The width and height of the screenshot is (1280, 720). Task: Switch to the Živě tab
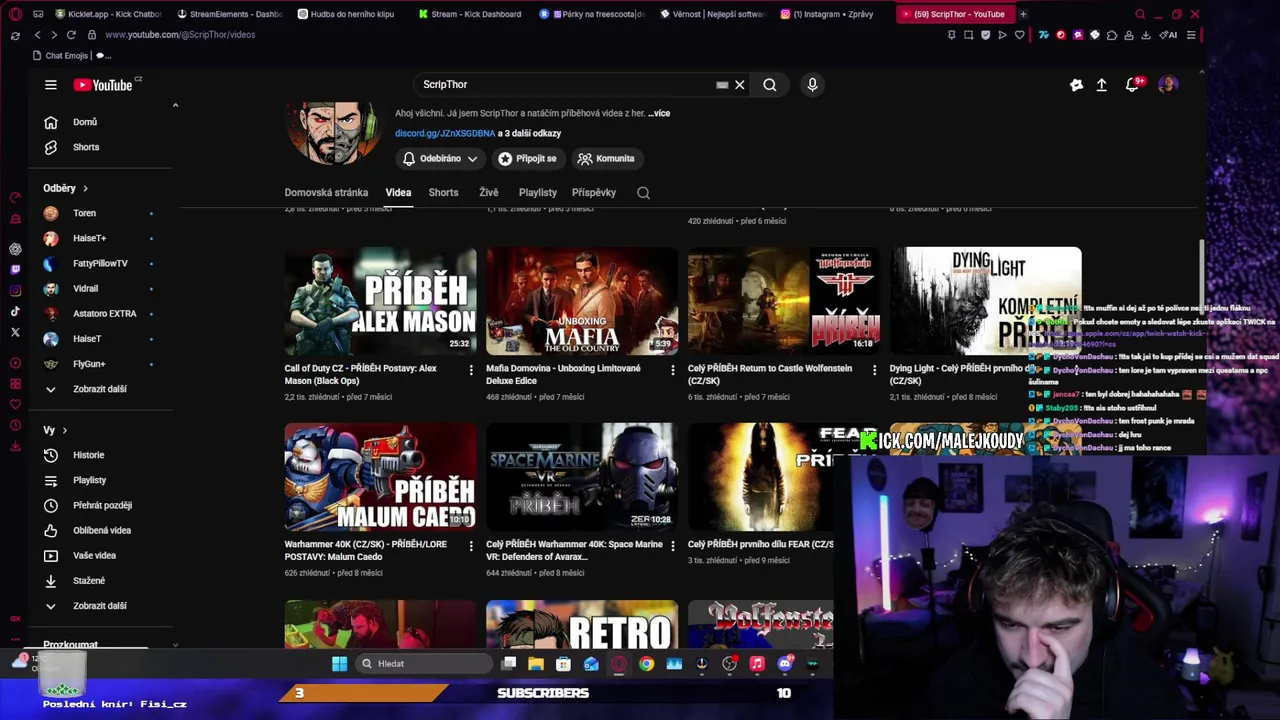coord(488,192)
